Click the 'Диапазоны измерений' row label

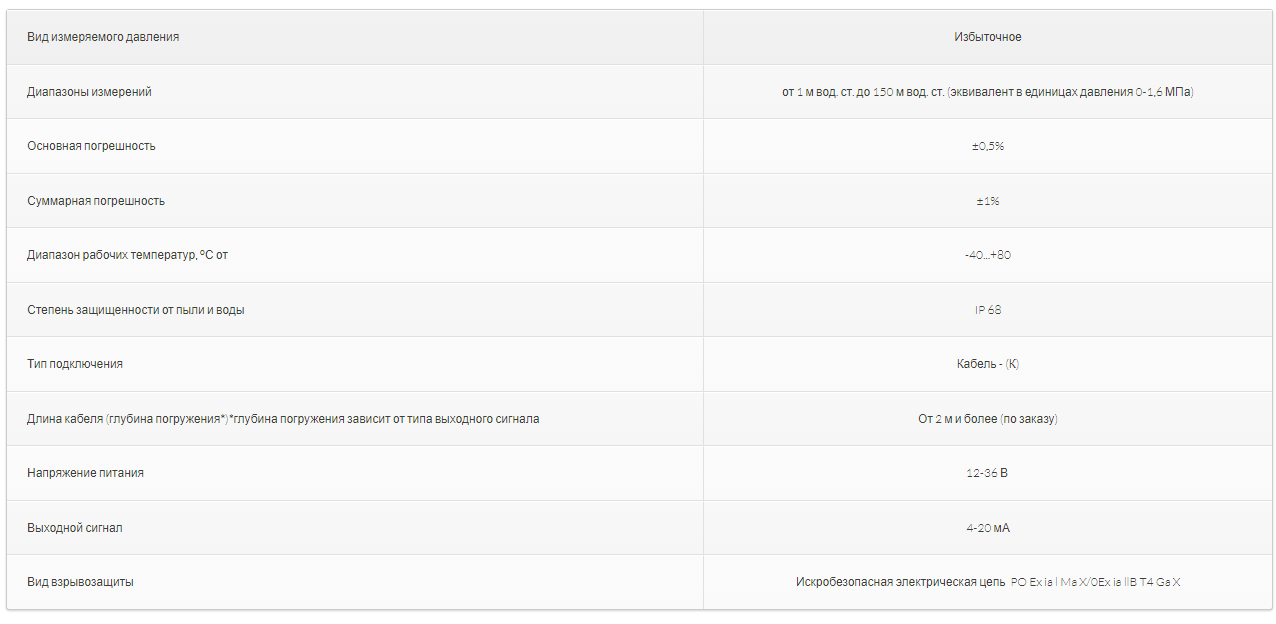[x=89, y=92]
